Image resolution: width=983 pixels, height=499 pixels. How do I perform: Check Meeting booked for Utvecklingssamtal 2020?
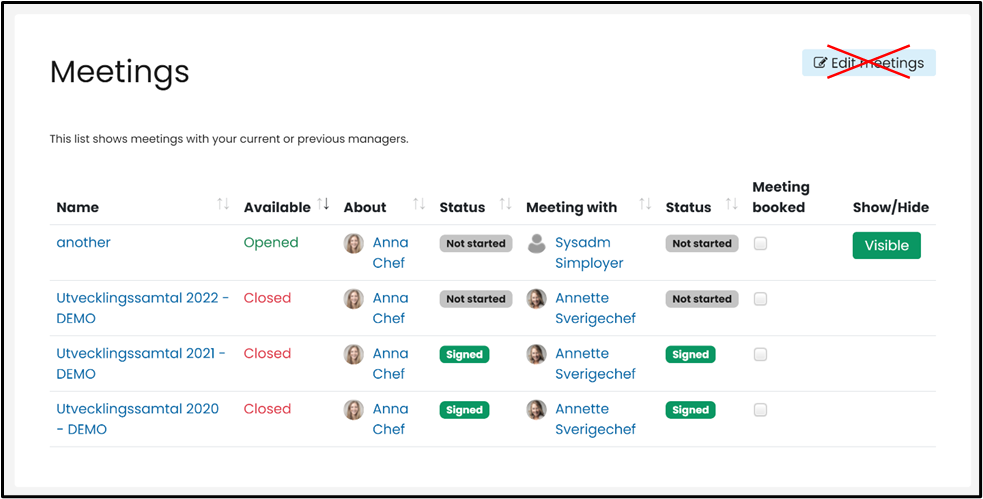(761, 409)
